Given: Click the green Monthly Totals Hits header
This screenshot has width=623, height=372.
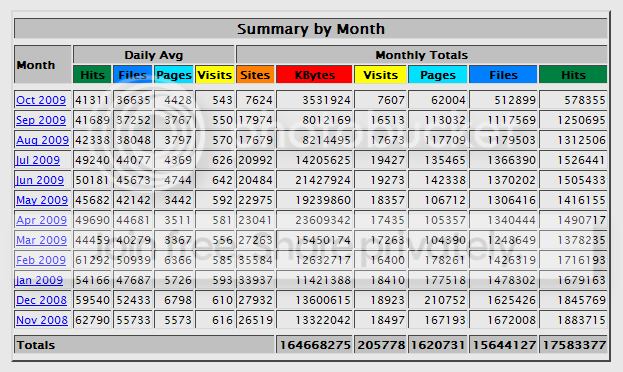Looking at the screenshot, I should click(573, 75).
